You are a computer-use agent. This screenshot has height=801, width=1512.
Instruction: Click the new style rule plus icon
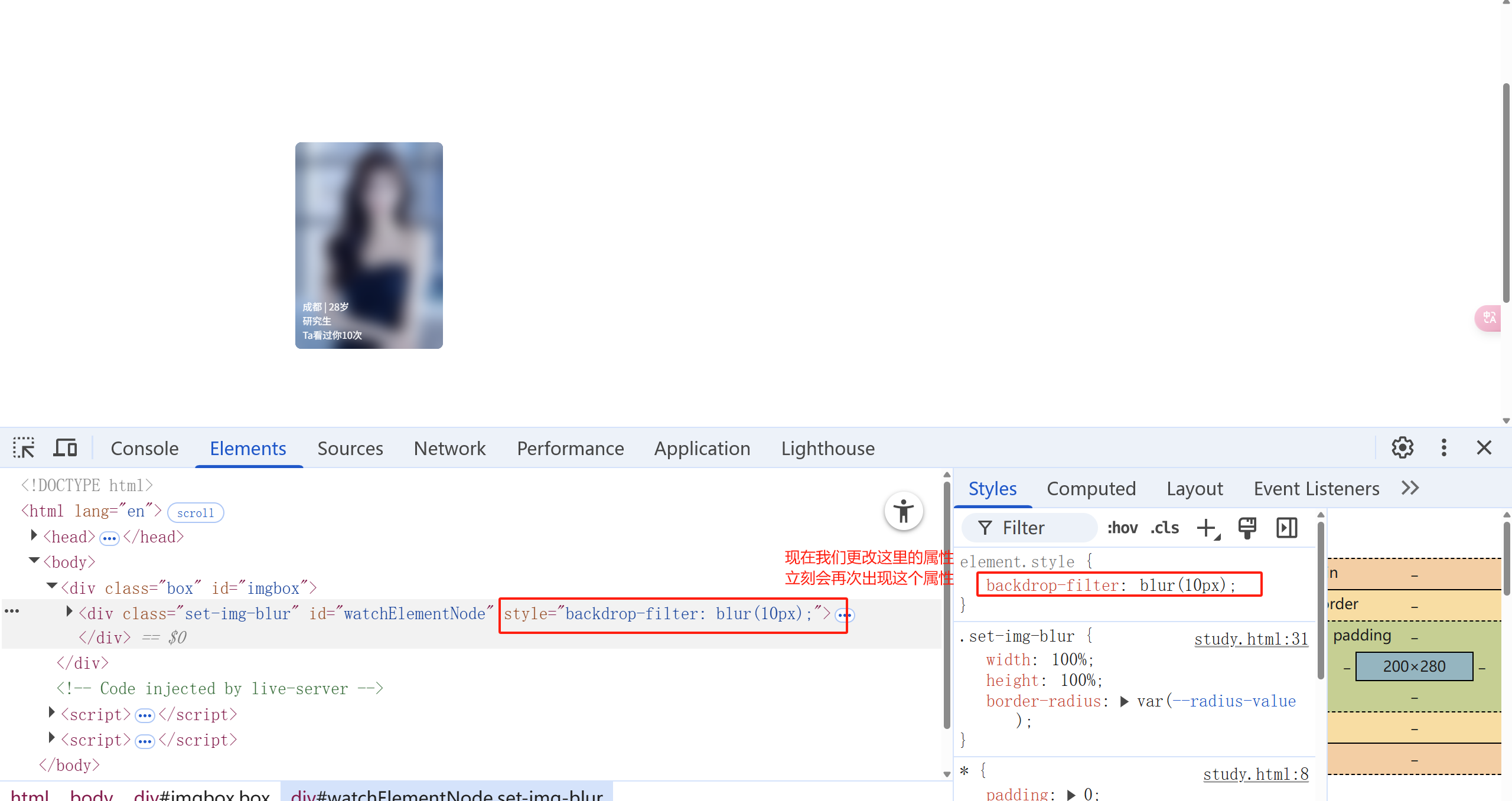click(1207, 528)
